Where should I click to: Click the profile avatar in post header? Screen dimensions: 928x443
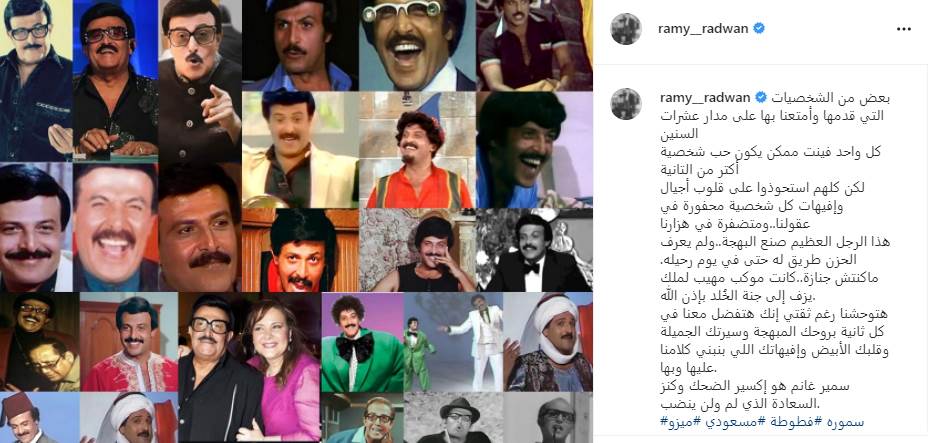(626, 29)
